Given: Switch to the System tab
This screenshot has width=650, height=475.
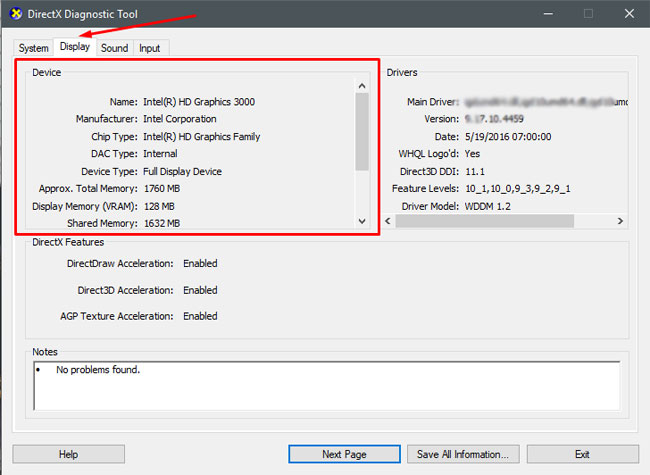Looking at the screenshot, I should point(33,48).
